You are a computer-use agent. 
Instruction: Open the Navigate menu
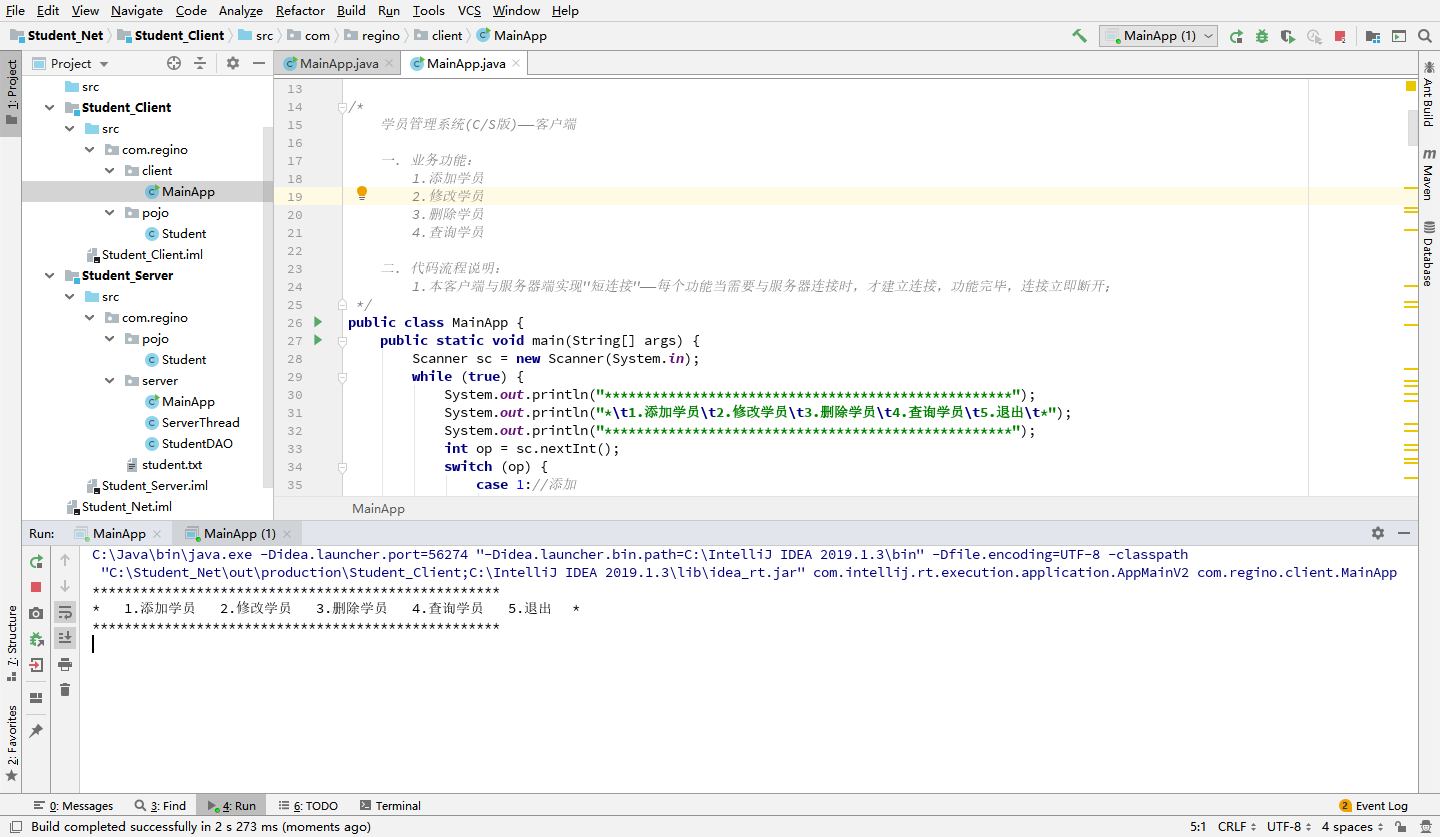click(x=137, y=10)
